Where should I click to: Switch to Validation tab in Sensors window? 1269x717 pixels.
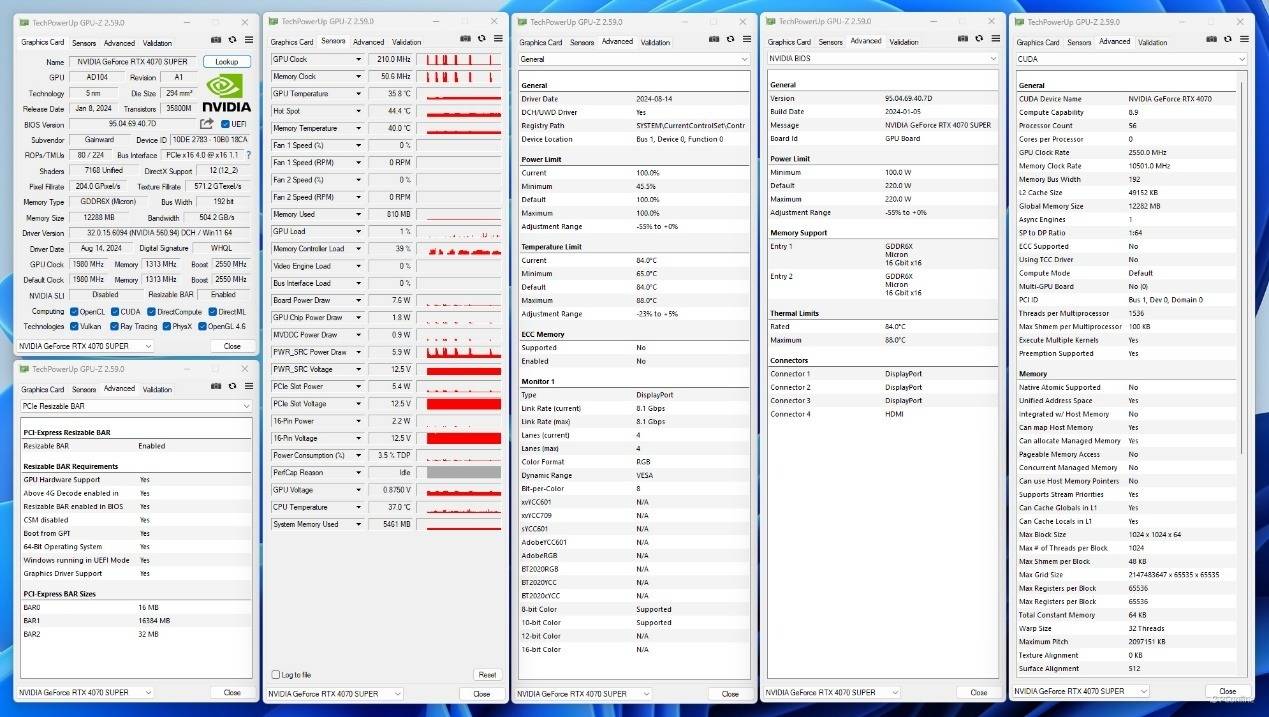(406, 42)
